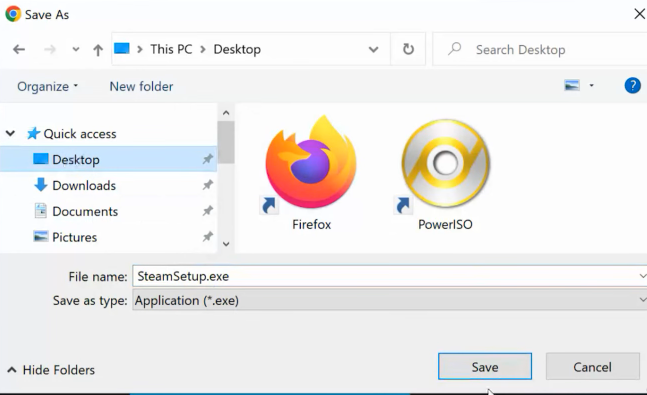Create a New folder

coord(141,86)
